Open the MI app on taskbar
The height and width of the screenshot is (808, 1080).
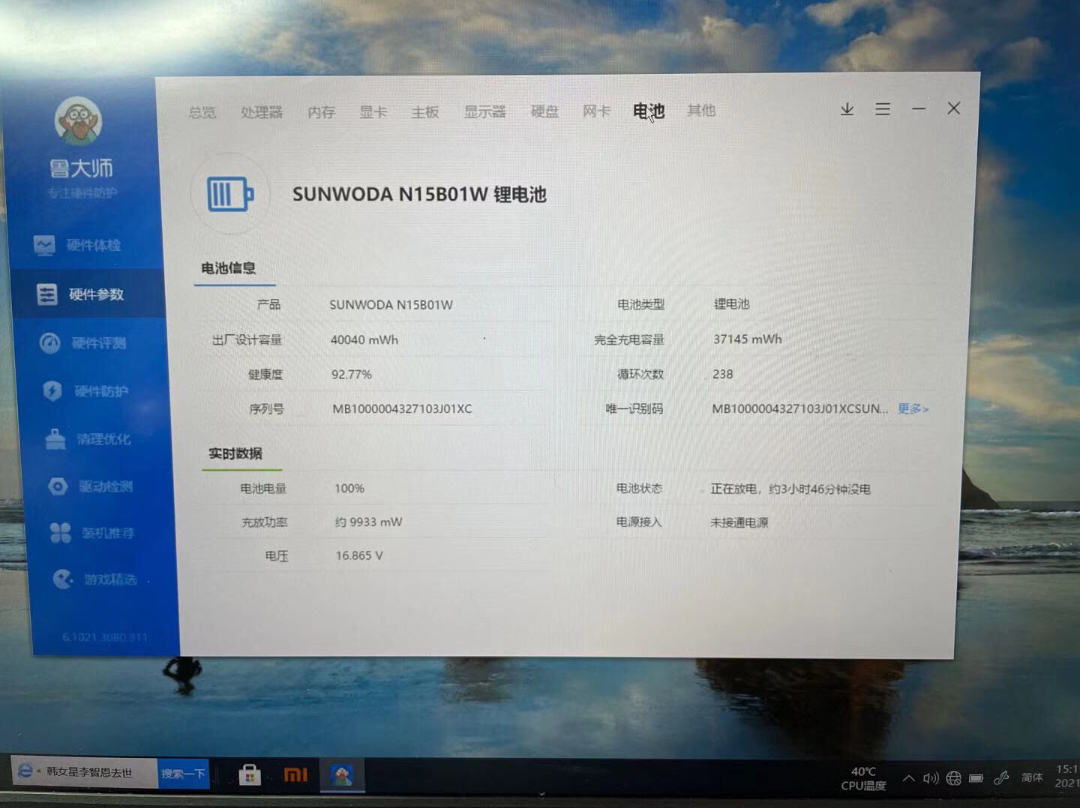pos(295,775)
